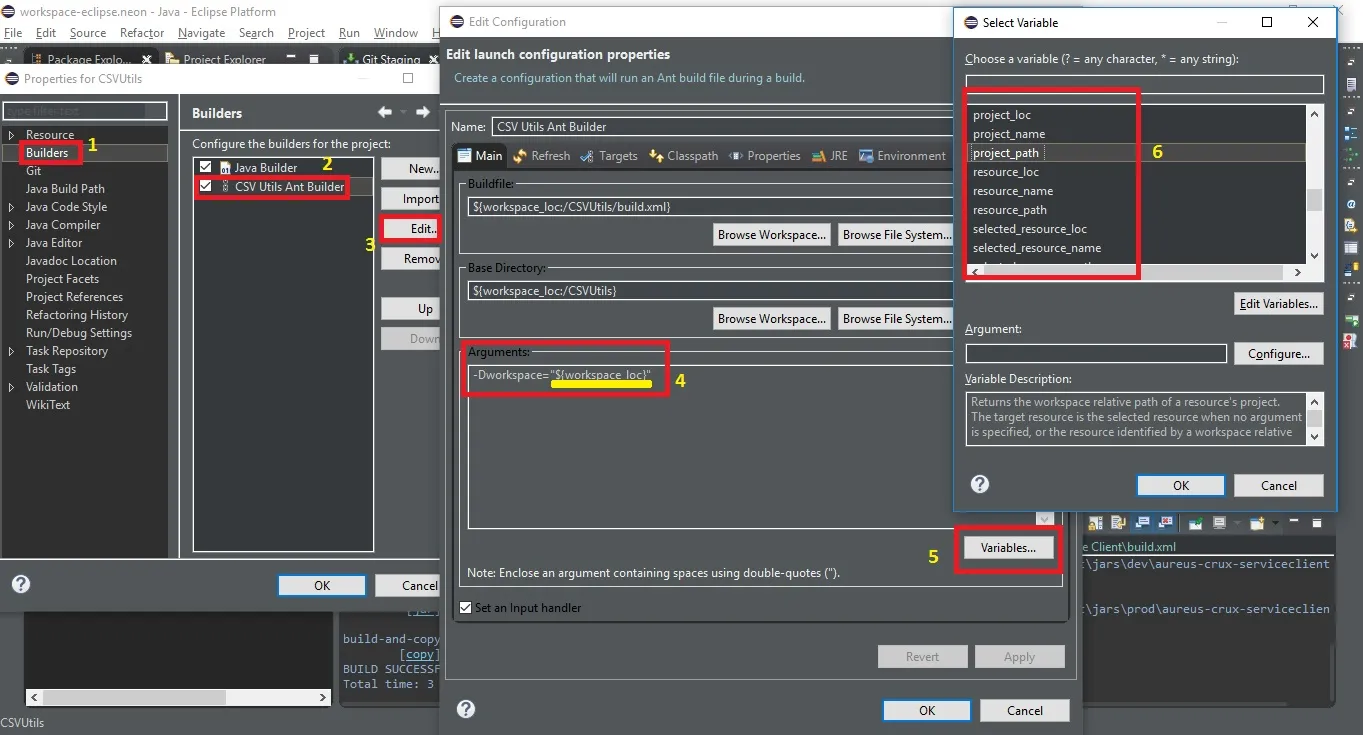
Task: Toggle the Set an Input handler checkbox
Action: tap(465, 607)
